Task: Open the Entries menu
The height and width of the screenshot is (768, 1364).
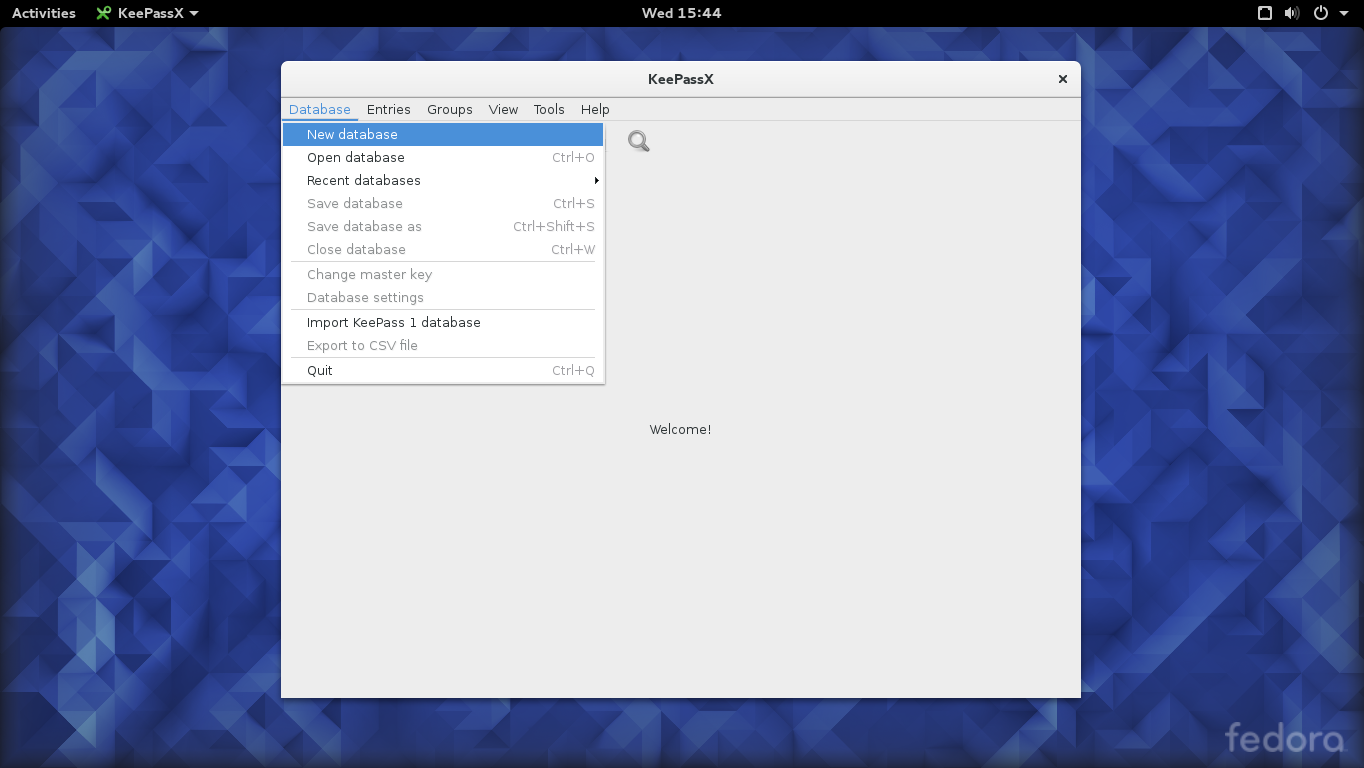Action: click(x=388, y=109)
